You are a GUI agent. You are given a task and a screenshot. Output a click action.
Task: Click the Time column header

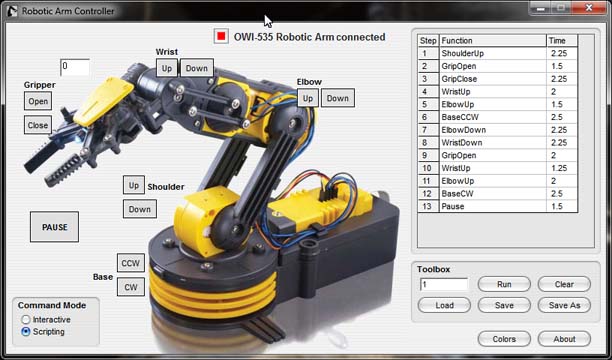562,41
